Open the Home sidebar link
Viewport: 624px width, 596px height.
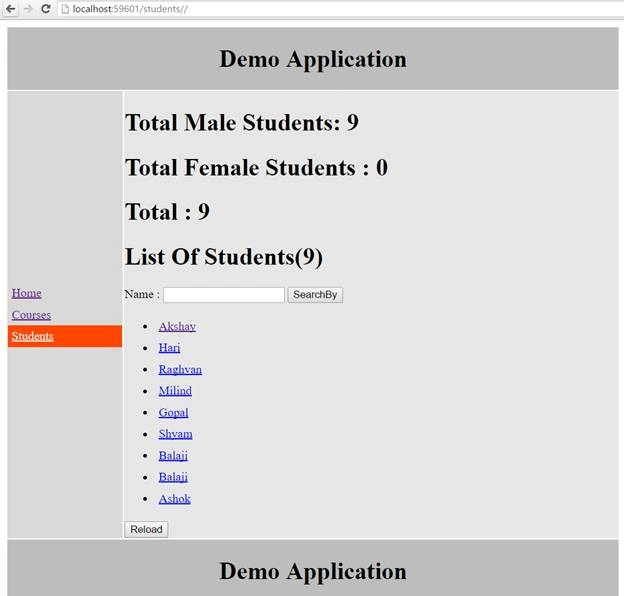click(27, 293)
